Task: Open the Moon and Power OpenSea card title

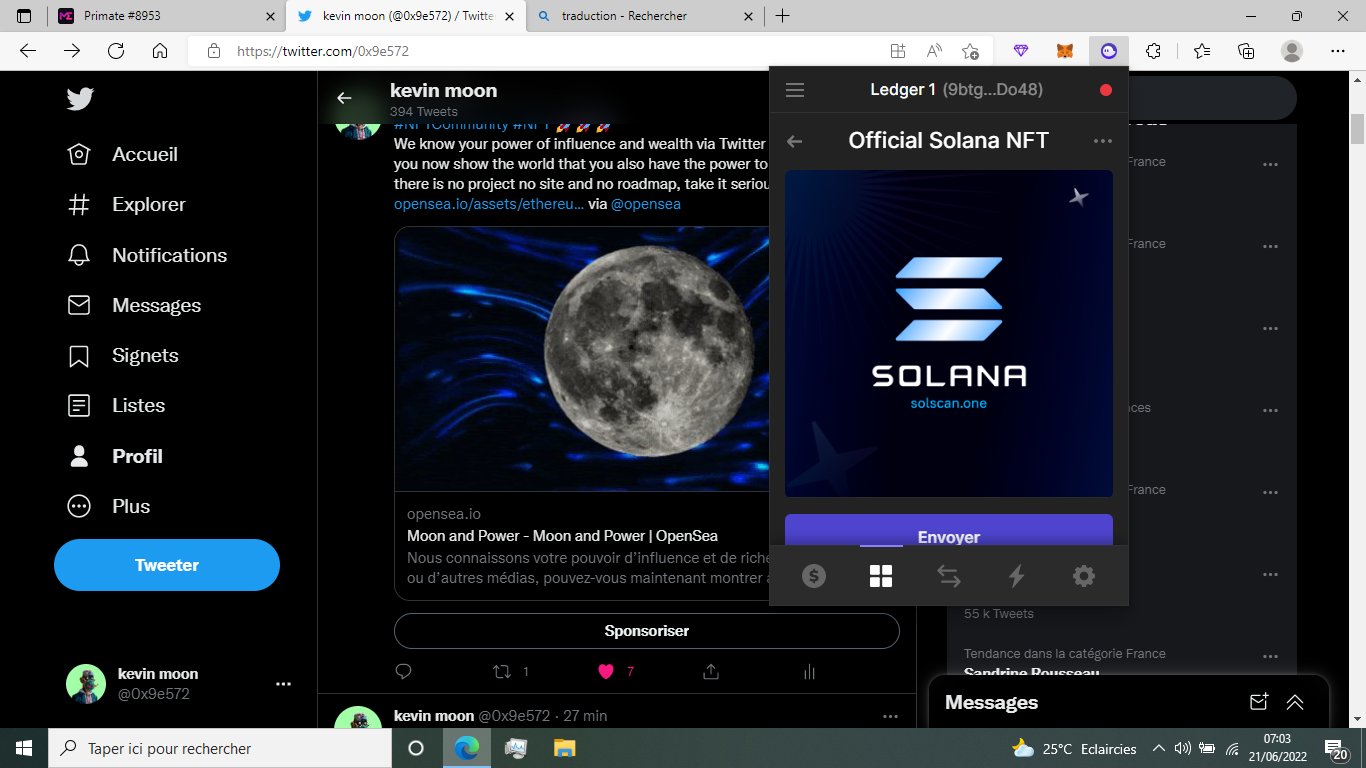Action: (x=562, y=536)
